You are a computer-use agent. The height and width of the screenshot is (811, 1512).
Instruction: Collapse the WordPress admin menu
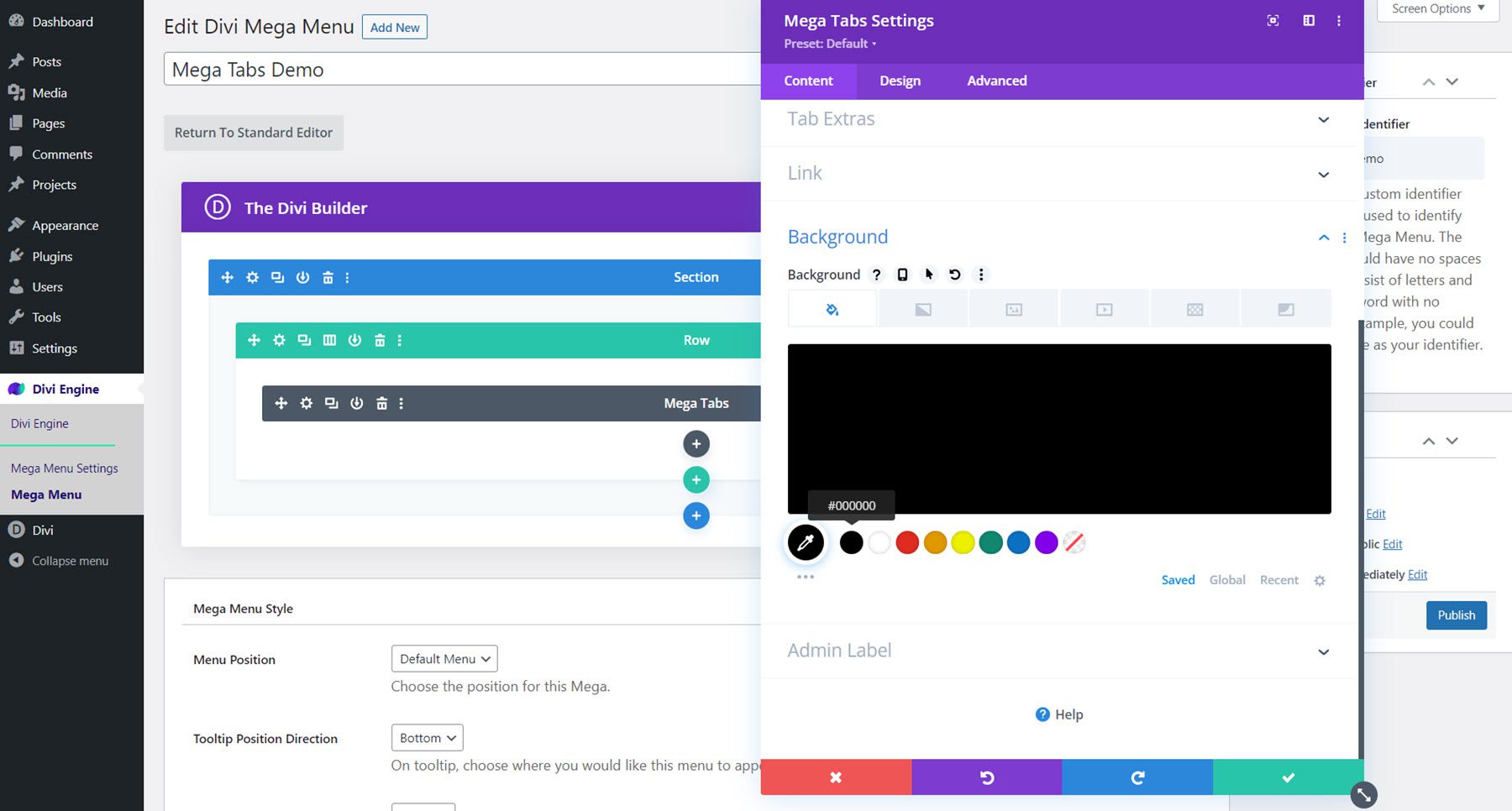coord(59,561)
